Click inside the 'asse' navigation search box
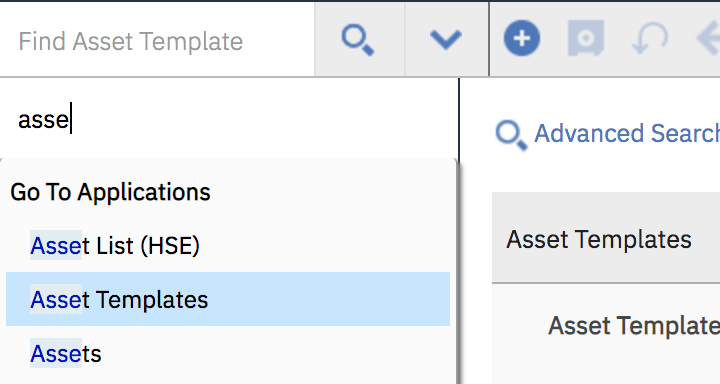This screenshot has width=720, height=384. (x=228, y=120)
